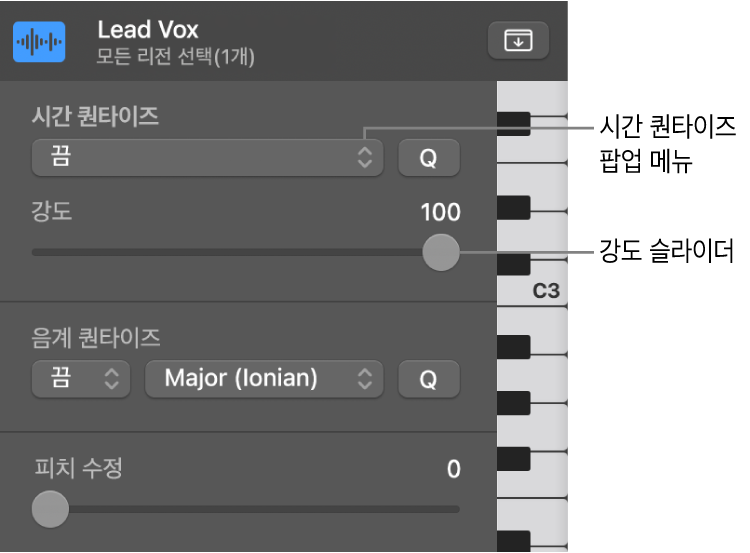Image resolution: width=750 pixels, height=553 pixels.
Task: Click the Lead Vox audio waveform icon
Action: pos(40,42)
